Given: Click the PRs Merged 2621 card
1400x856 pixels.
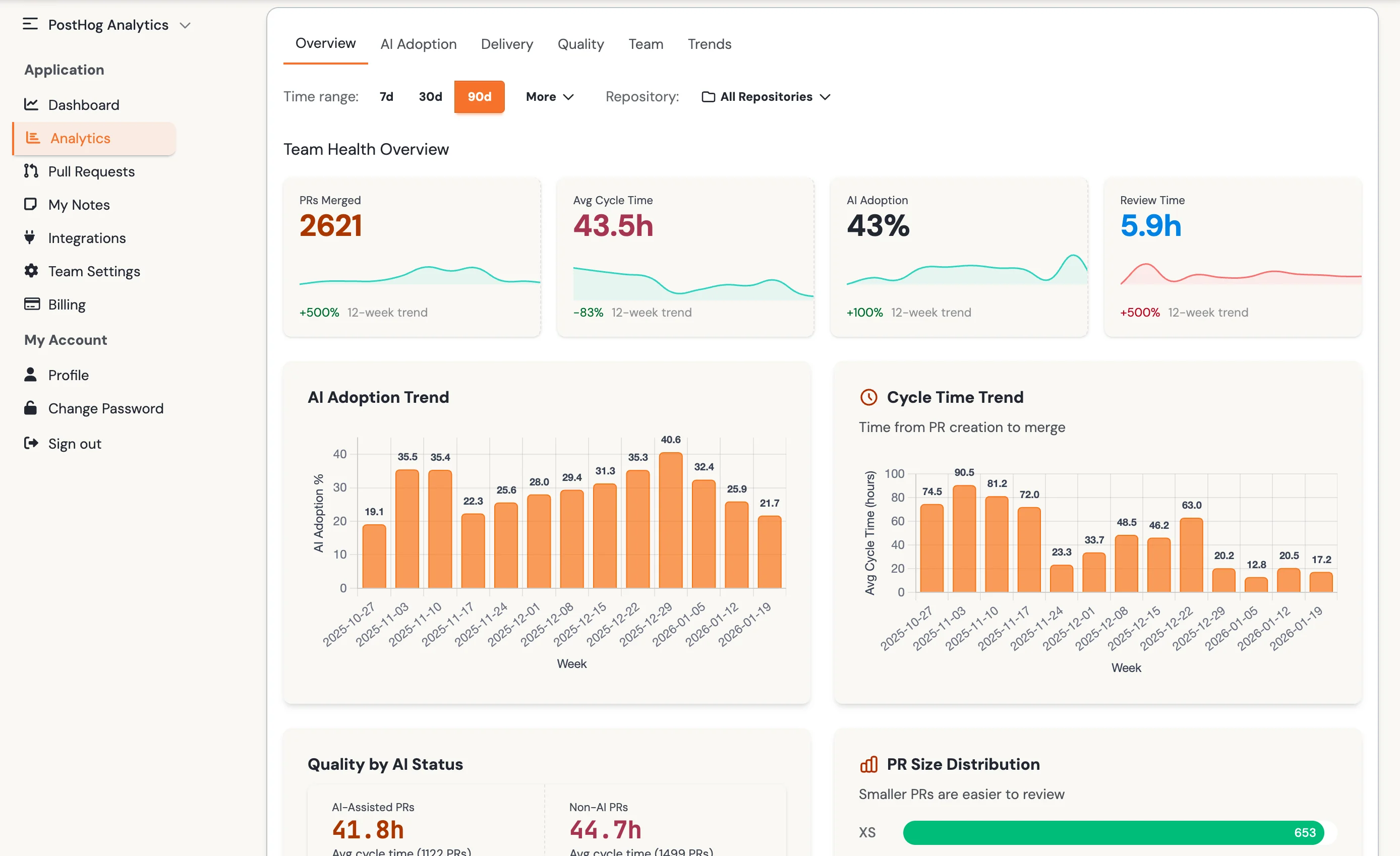Looking at the screenshot, I should click(412, 257).
